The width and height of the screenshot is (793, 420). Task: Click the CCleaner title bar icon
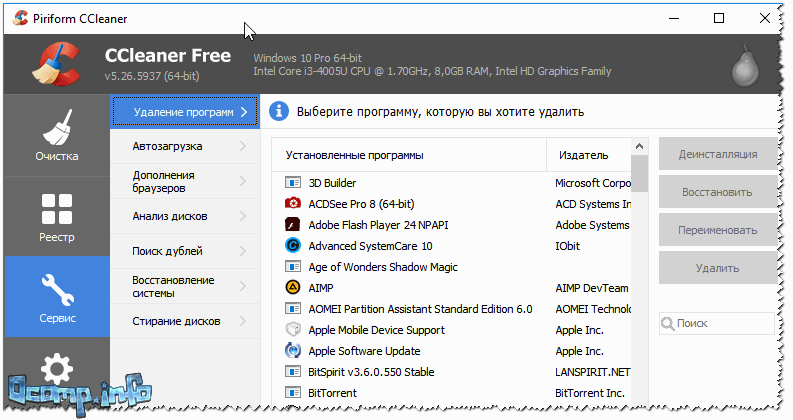21,19
